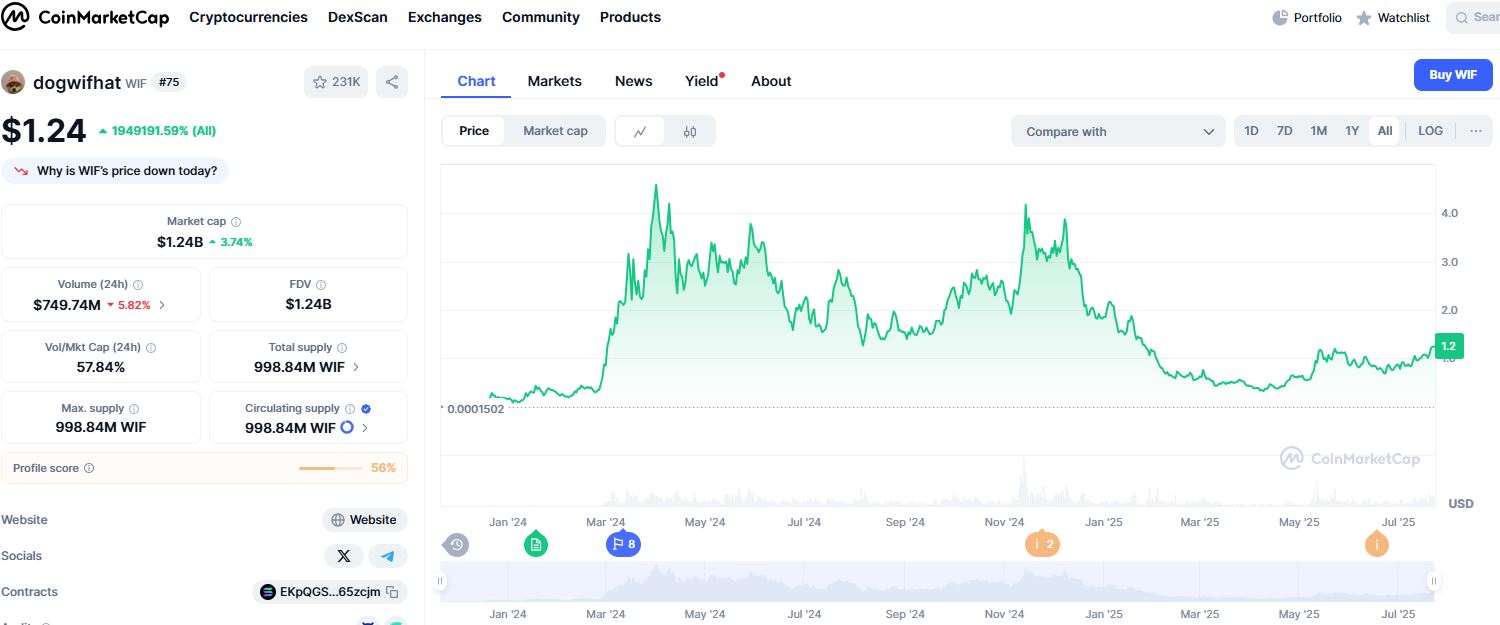Click the right handle of range slider
Screen dimensions: 1500x625
1433,581
